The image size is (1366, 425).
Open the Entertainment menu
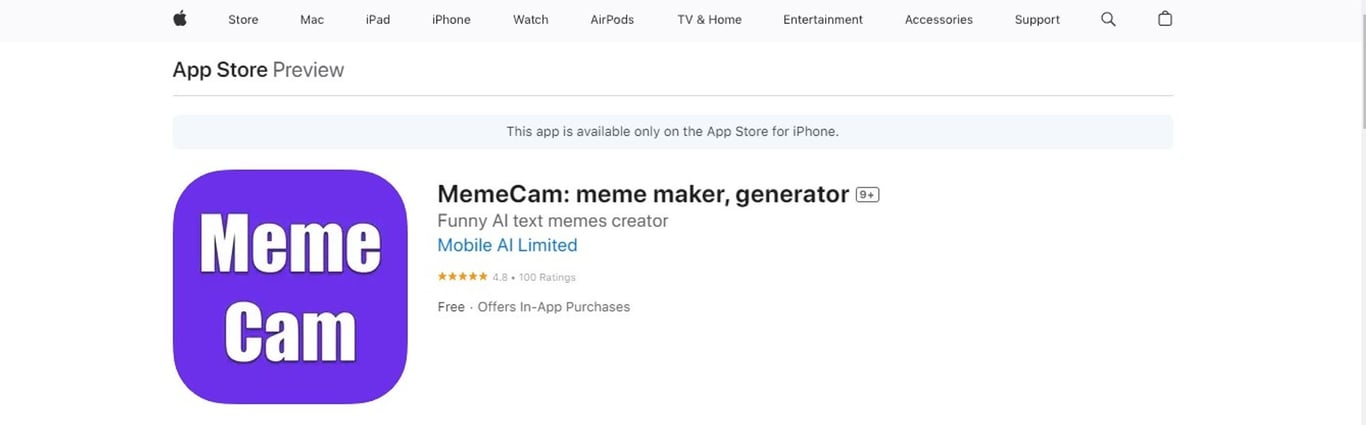click(x=823, y=20)
